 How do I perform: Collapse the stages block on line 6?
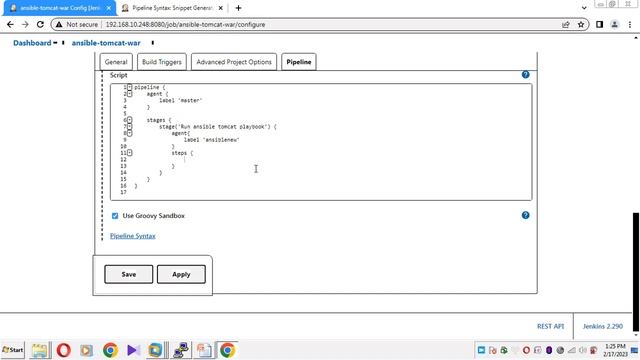[129, 120]
